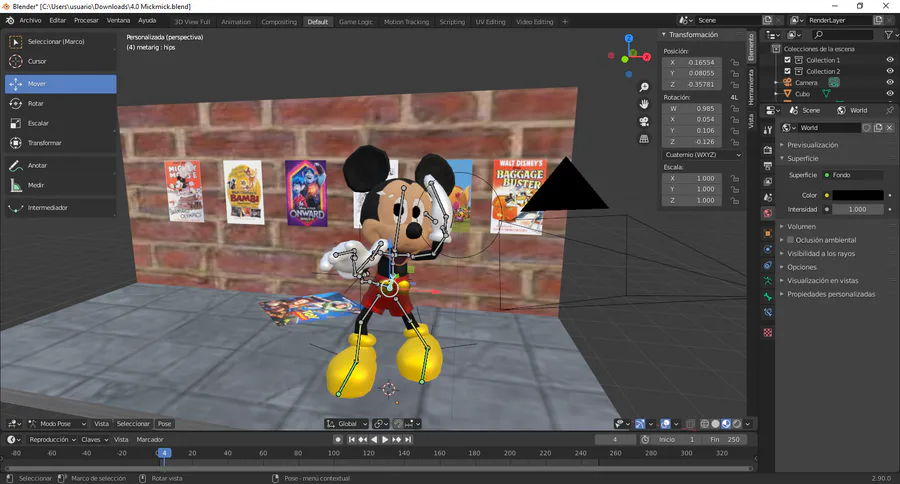Open the Global orientation dropdown
The width and height of the screenshot is (900, 484).
point(347,424)
